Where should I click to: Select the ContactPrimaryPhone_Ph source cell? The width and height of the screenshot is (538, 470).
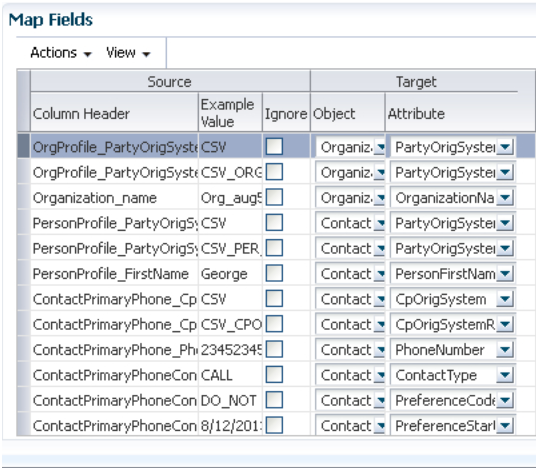[x=114, y=350]
